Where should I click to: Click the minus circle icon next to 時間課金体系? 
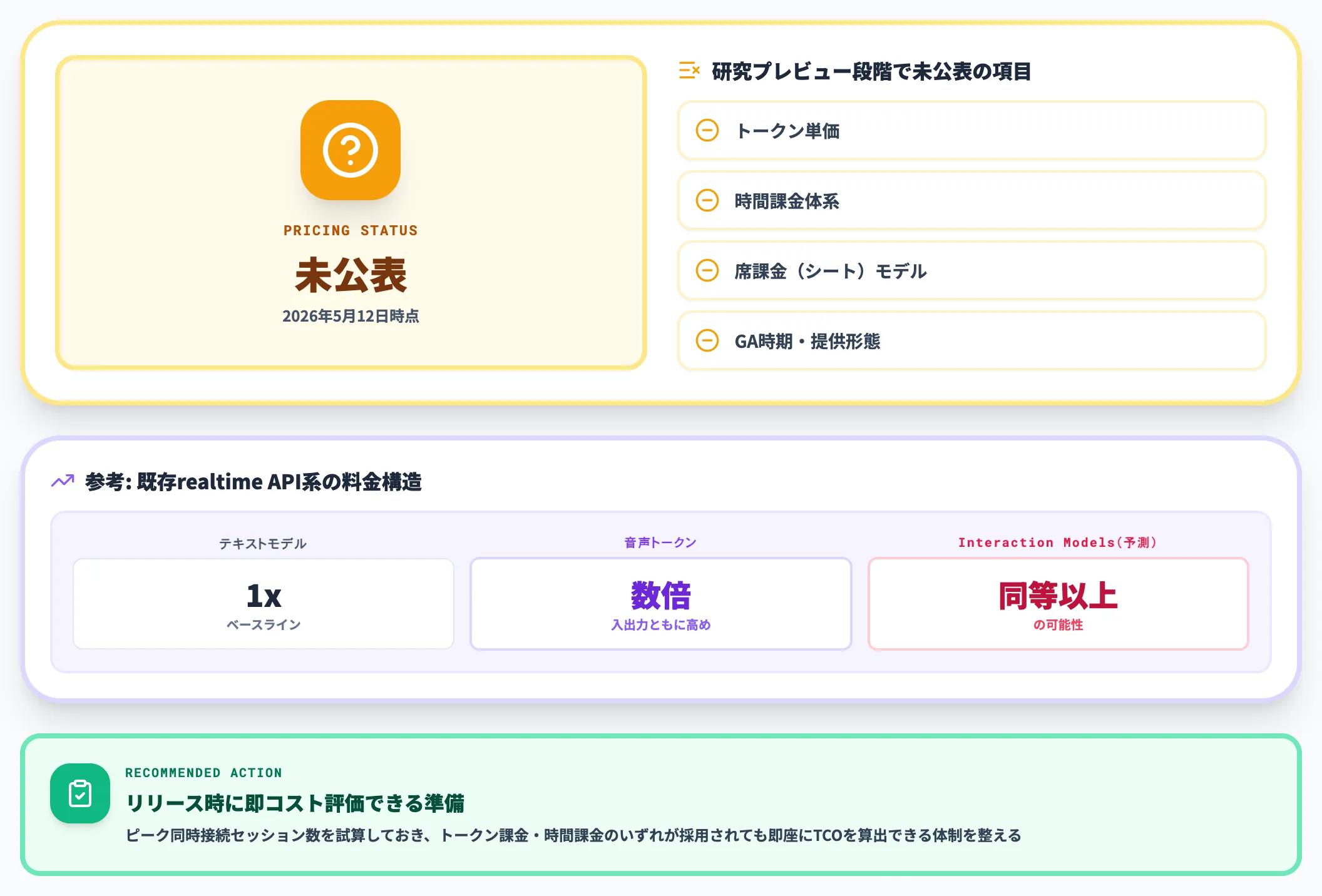tap(707, 201)
